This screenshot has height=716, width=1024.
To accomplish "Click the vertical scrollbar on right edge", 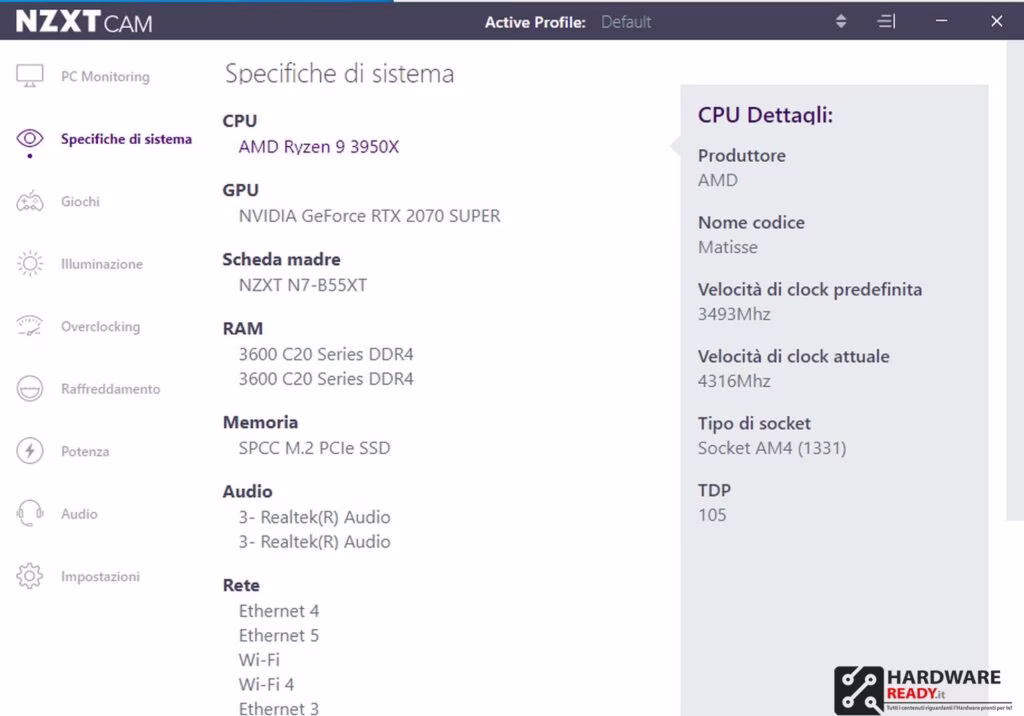I will coord(1015,281).
